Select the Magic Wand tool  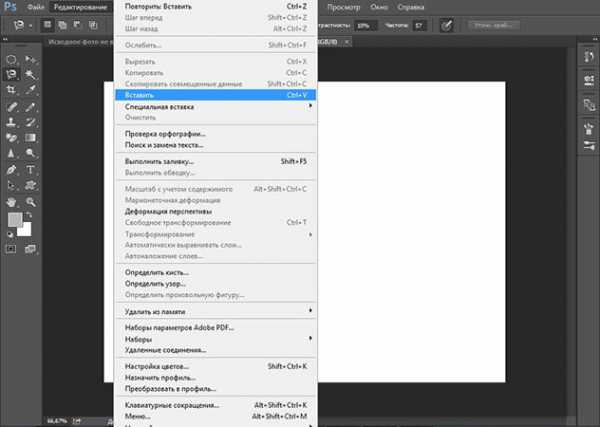click(x=30, y=74)
